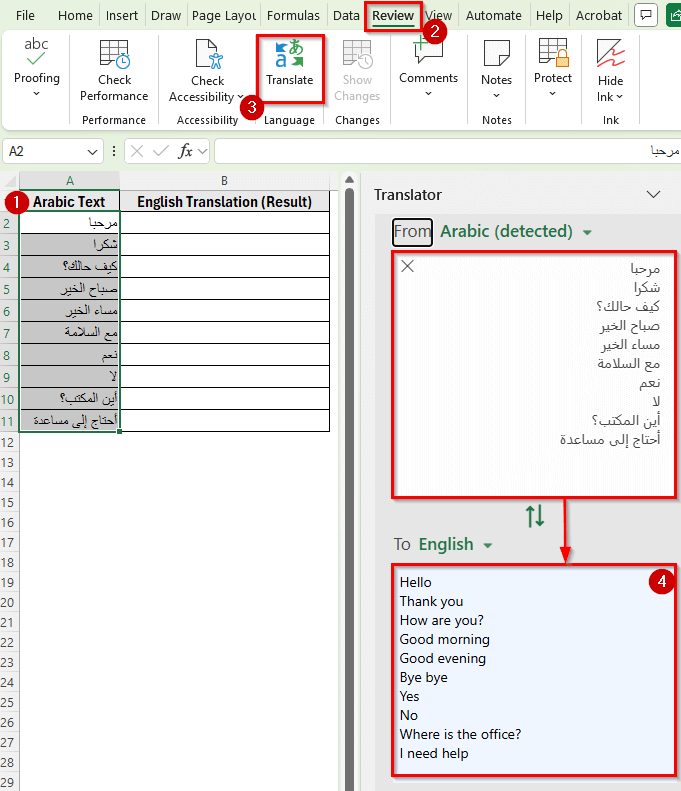Cancel formula entry with X icon
This screenshot has width=681, height=791.
click(137, 151)
